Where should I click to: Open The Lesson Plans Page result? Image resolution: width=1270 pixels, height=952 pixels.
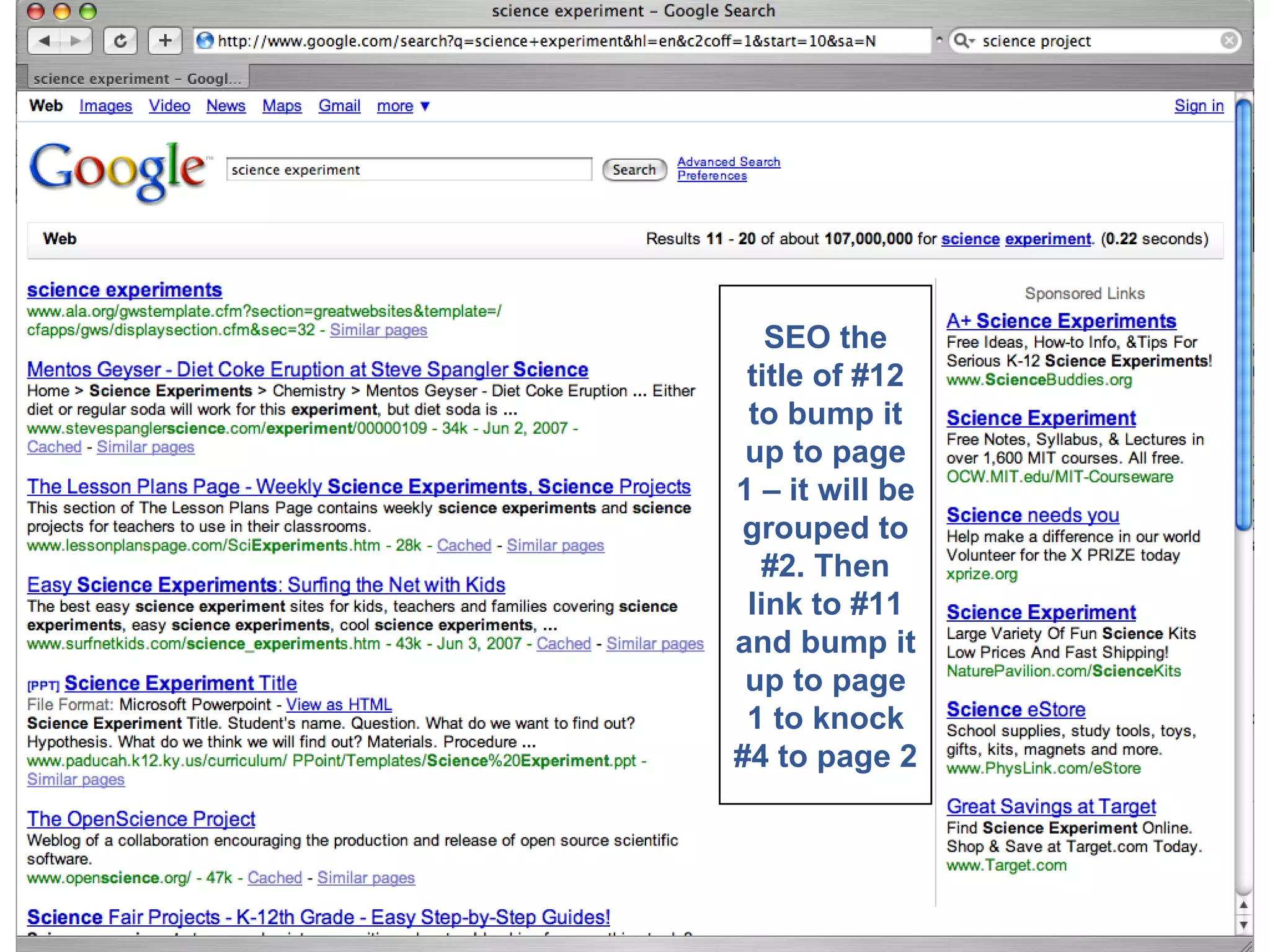pos(358,487)
